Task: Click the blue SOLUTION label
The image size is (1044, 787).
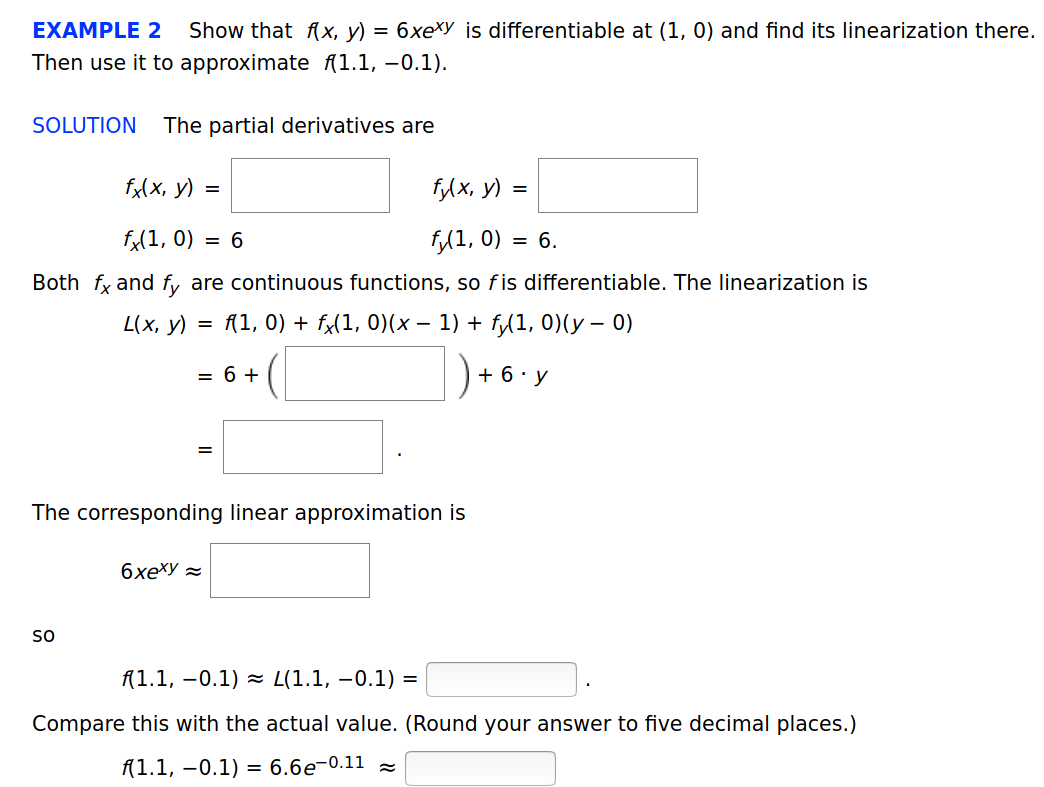Action: pyautogui.click(x=84, y=126)
